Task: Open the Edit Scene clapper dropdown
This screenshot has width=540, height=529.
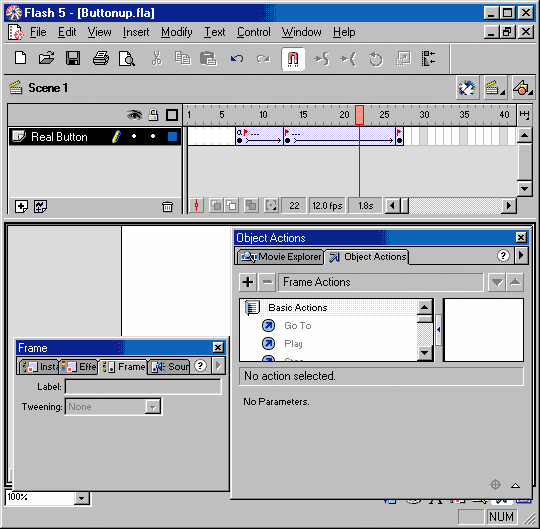Action: [x=495, y=88]
